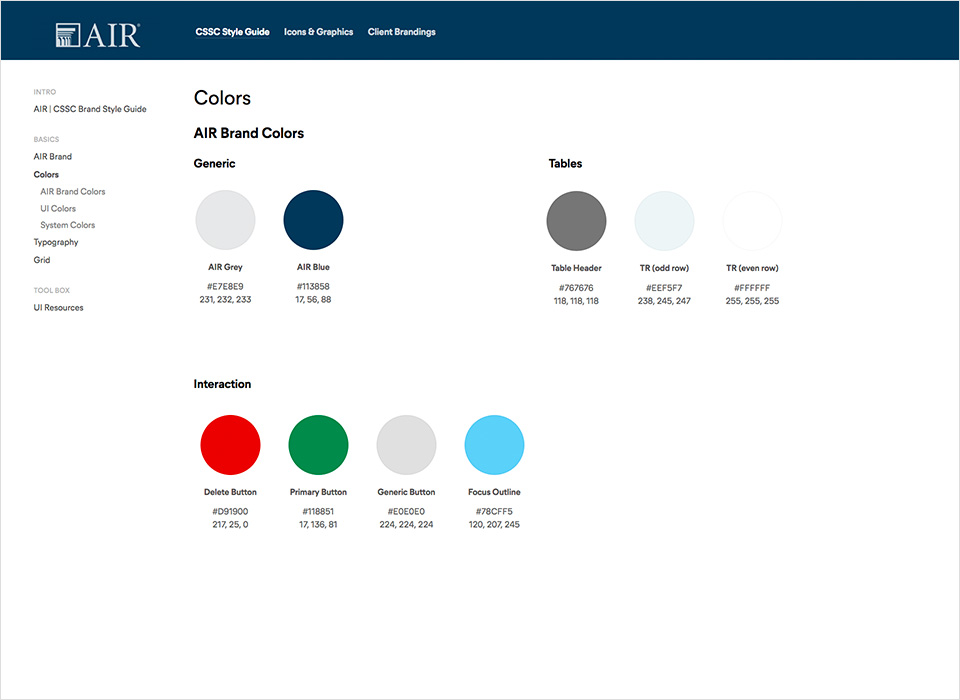This screenshot has height=700, width=960.
Task: Click the Interaction section heading
Action: [x=222, y=384]
